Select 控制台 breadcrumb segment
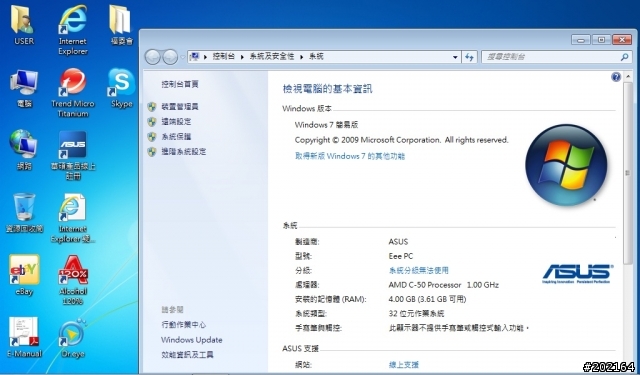 [224, 57]
